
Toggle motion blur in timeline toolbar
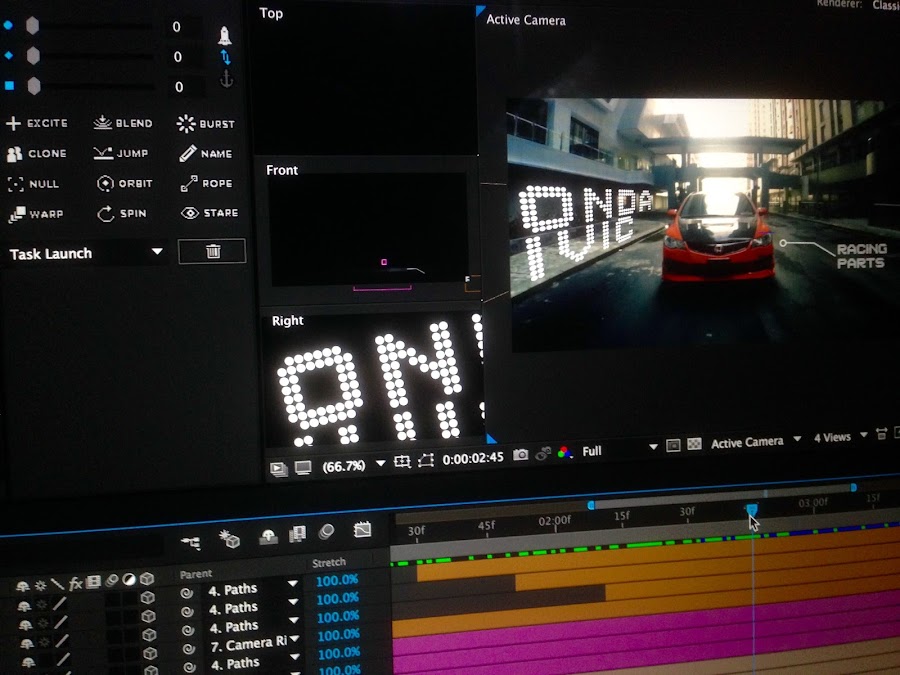pos(327,532)
